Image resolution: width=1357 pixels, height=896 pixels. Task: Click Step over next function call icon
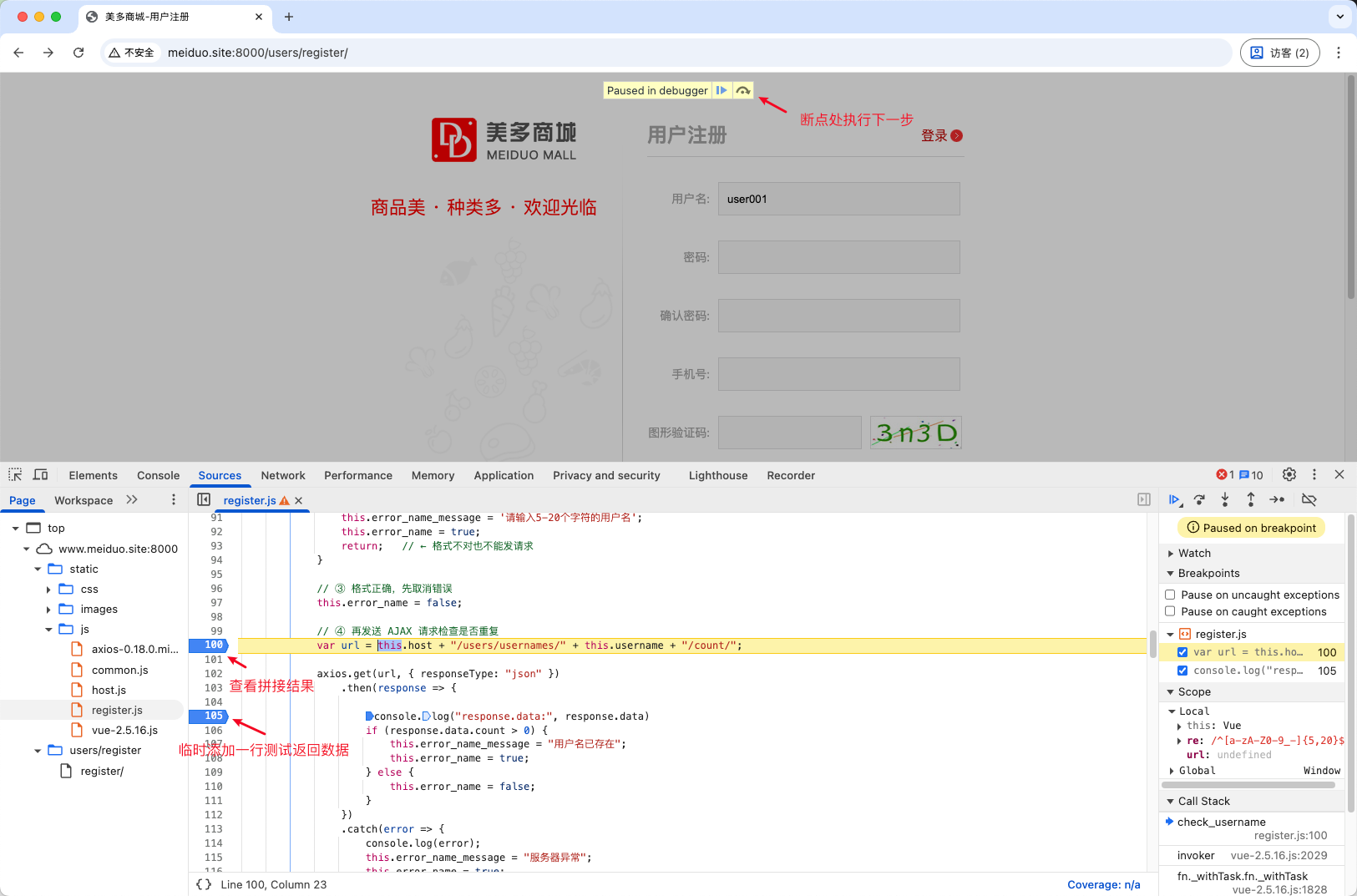pyautogui.click(x=1199, y=499)
